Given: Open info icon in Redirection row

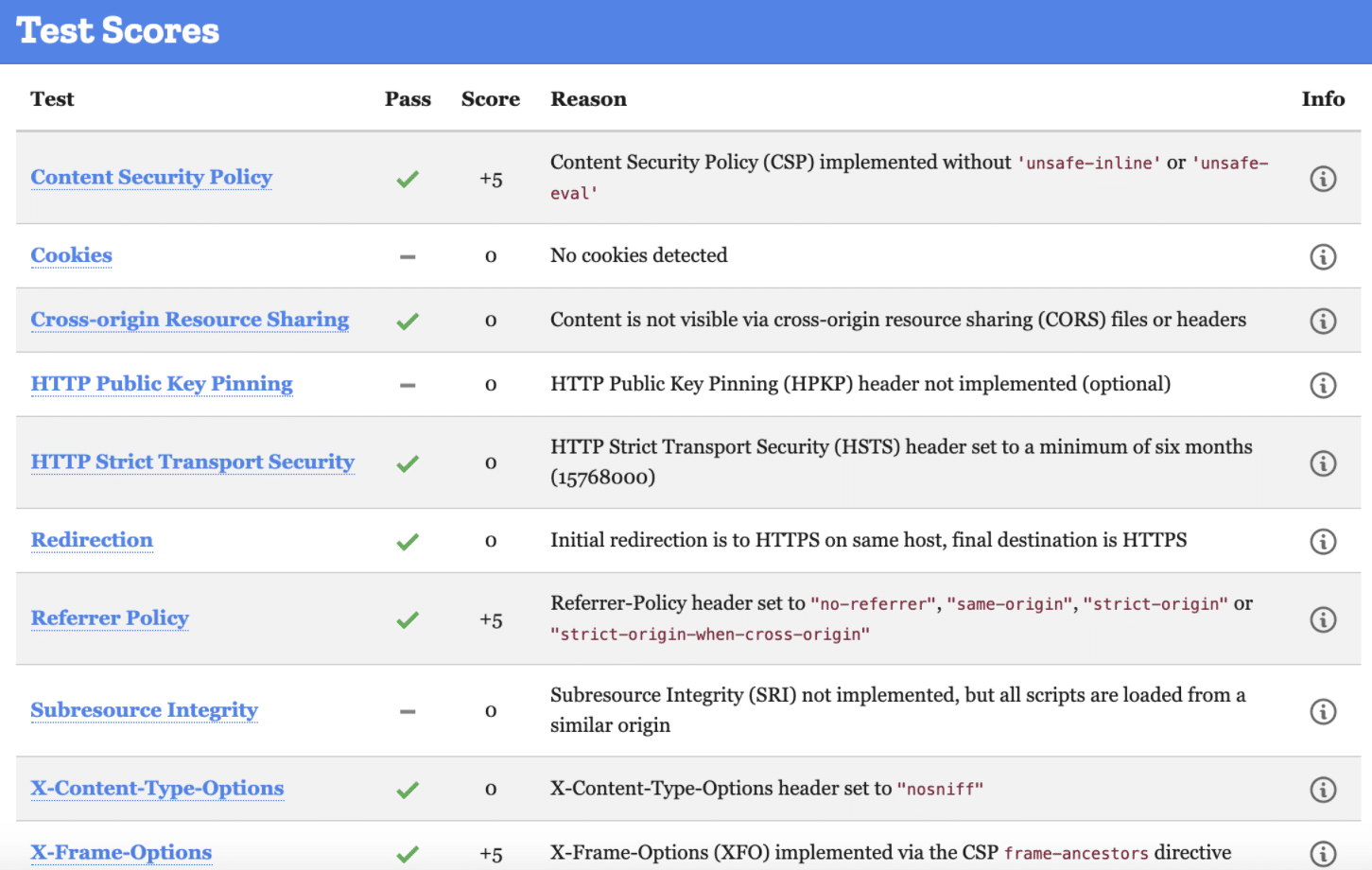Looking at the screenshot, I should click(1323, 541).
